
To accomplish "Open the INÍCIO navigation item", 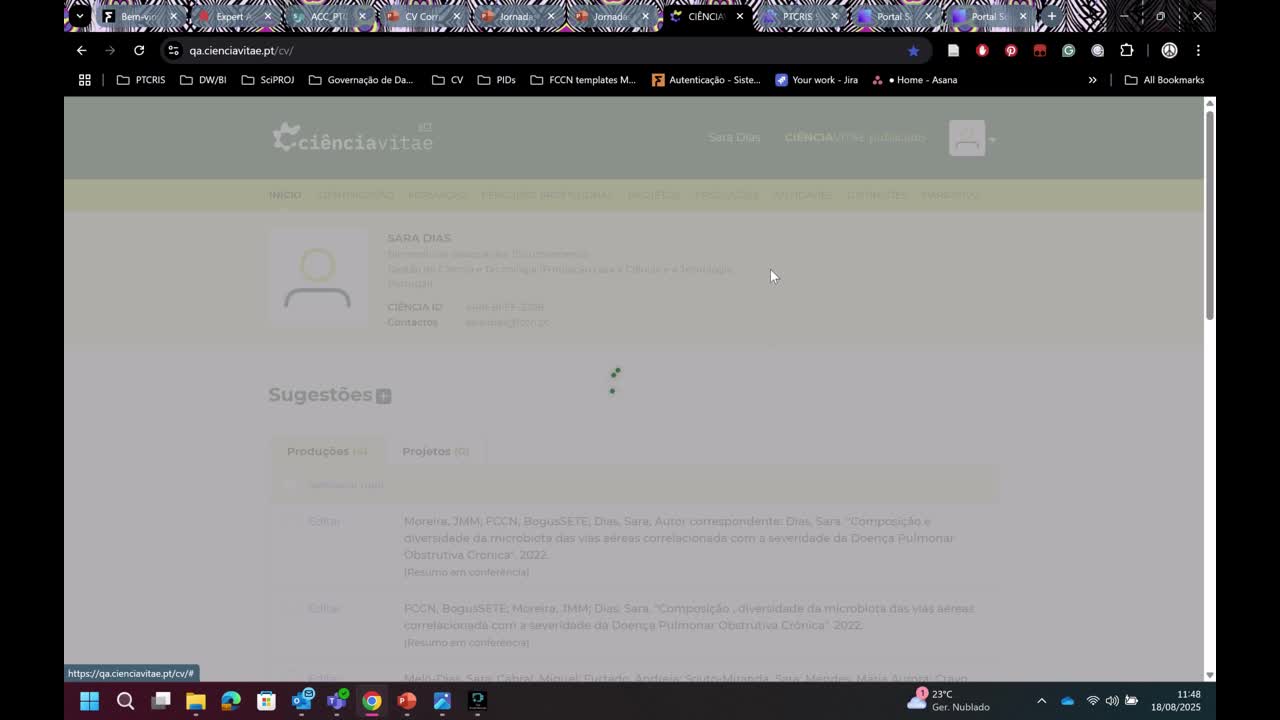I will coord(285,195).
